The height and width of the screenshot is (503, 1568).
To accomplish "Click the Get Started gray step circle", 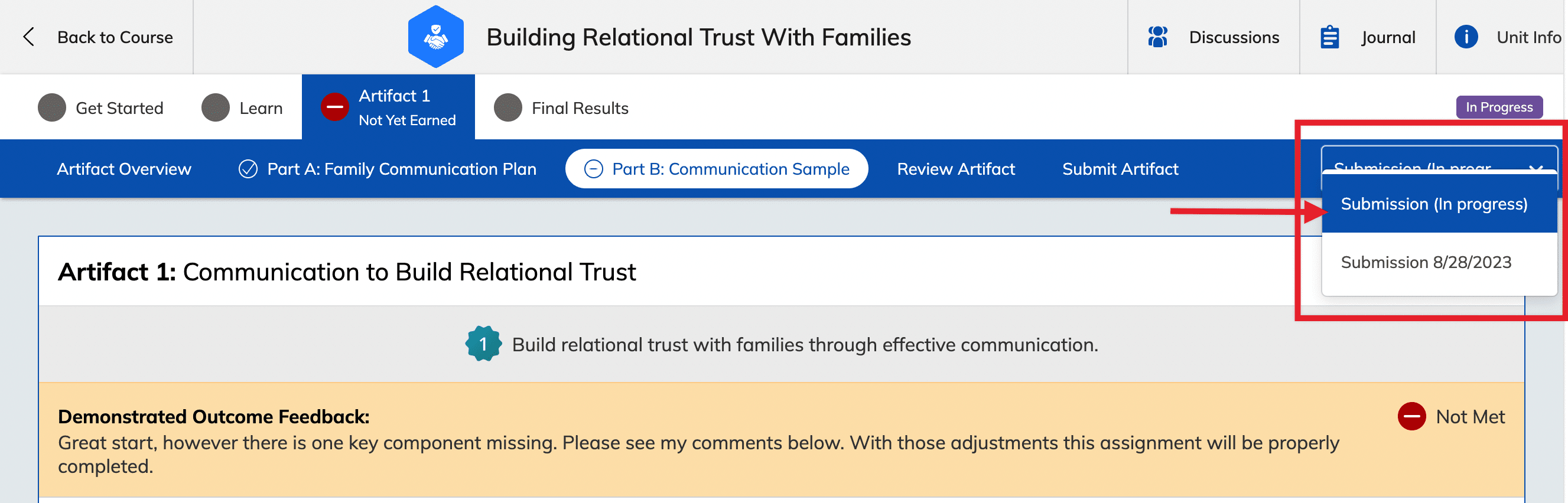I will (52, 107).
